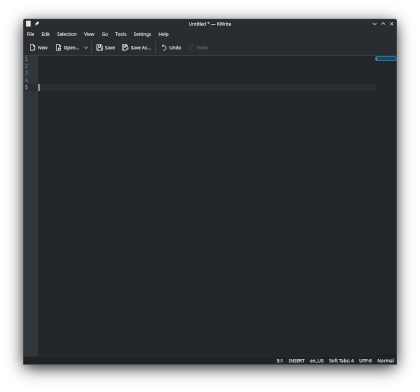The image size is (420, 392).
Task: Open the Normal highlighting mode selector
Action: pyautogui.click(x=386, y=361)
